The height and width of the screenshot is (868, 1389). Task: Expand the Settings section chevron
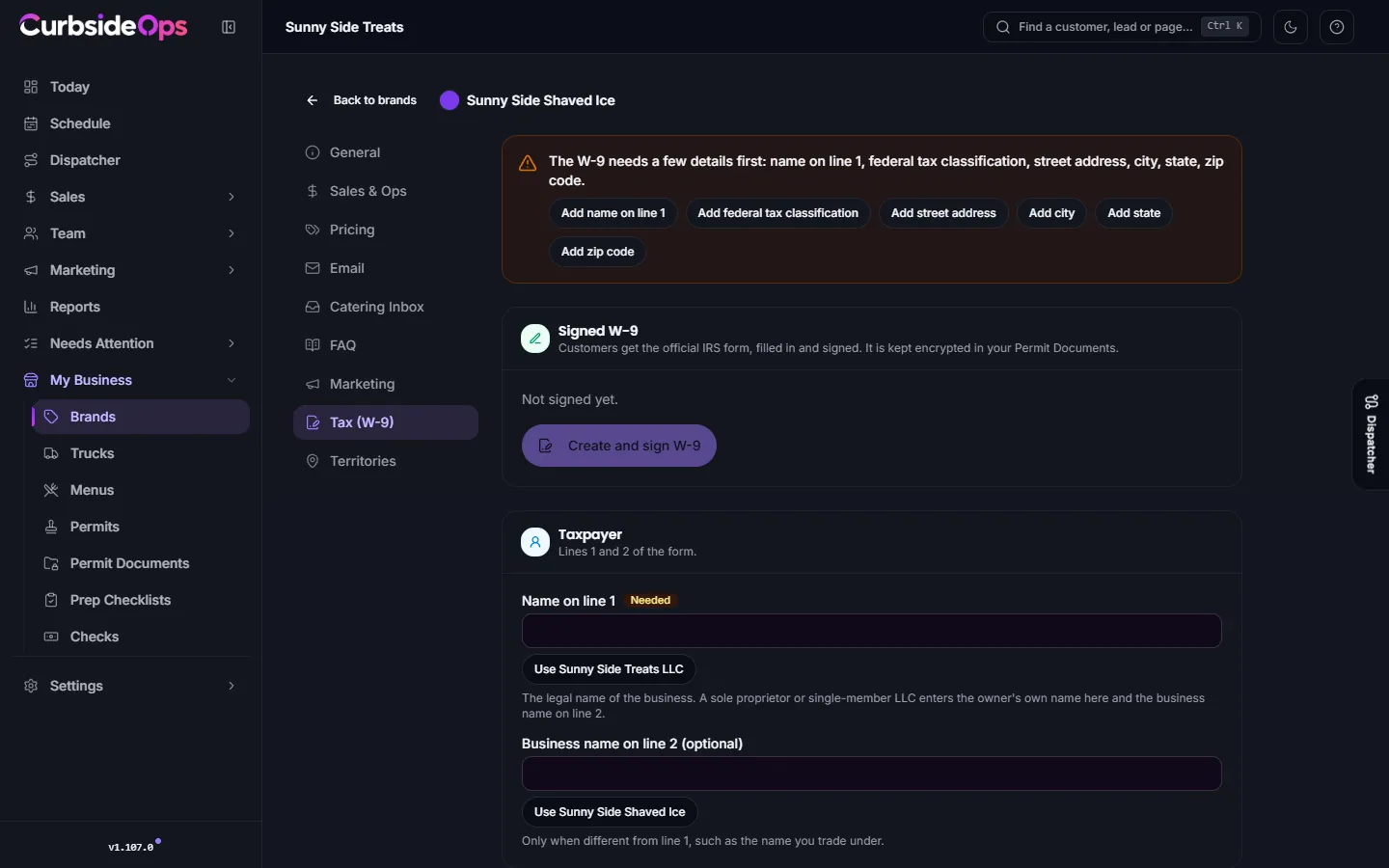click(231, 686)
